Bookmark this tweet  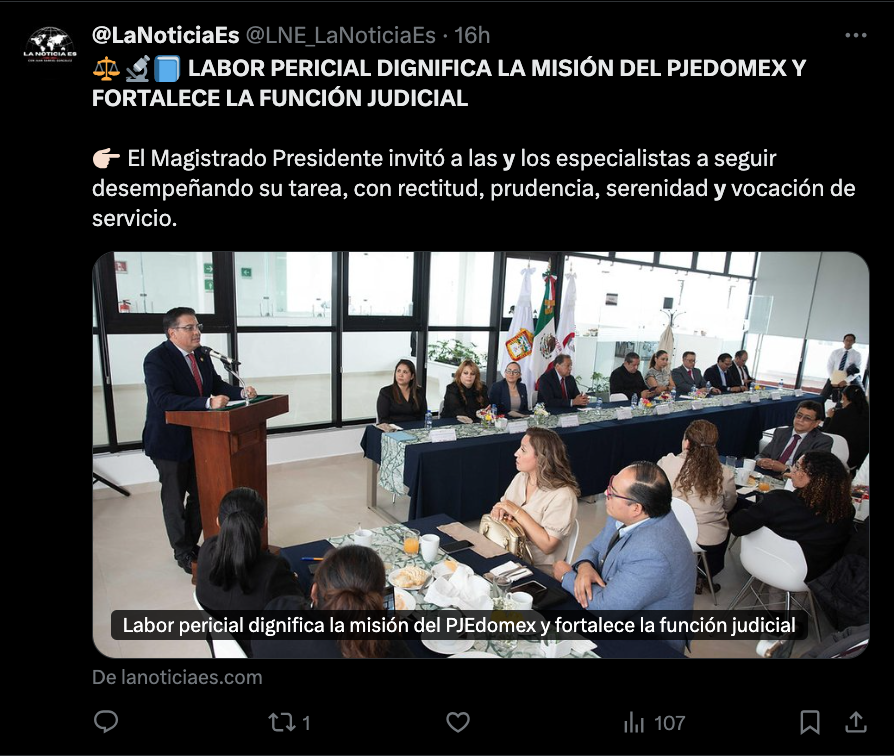click(810, 722)
